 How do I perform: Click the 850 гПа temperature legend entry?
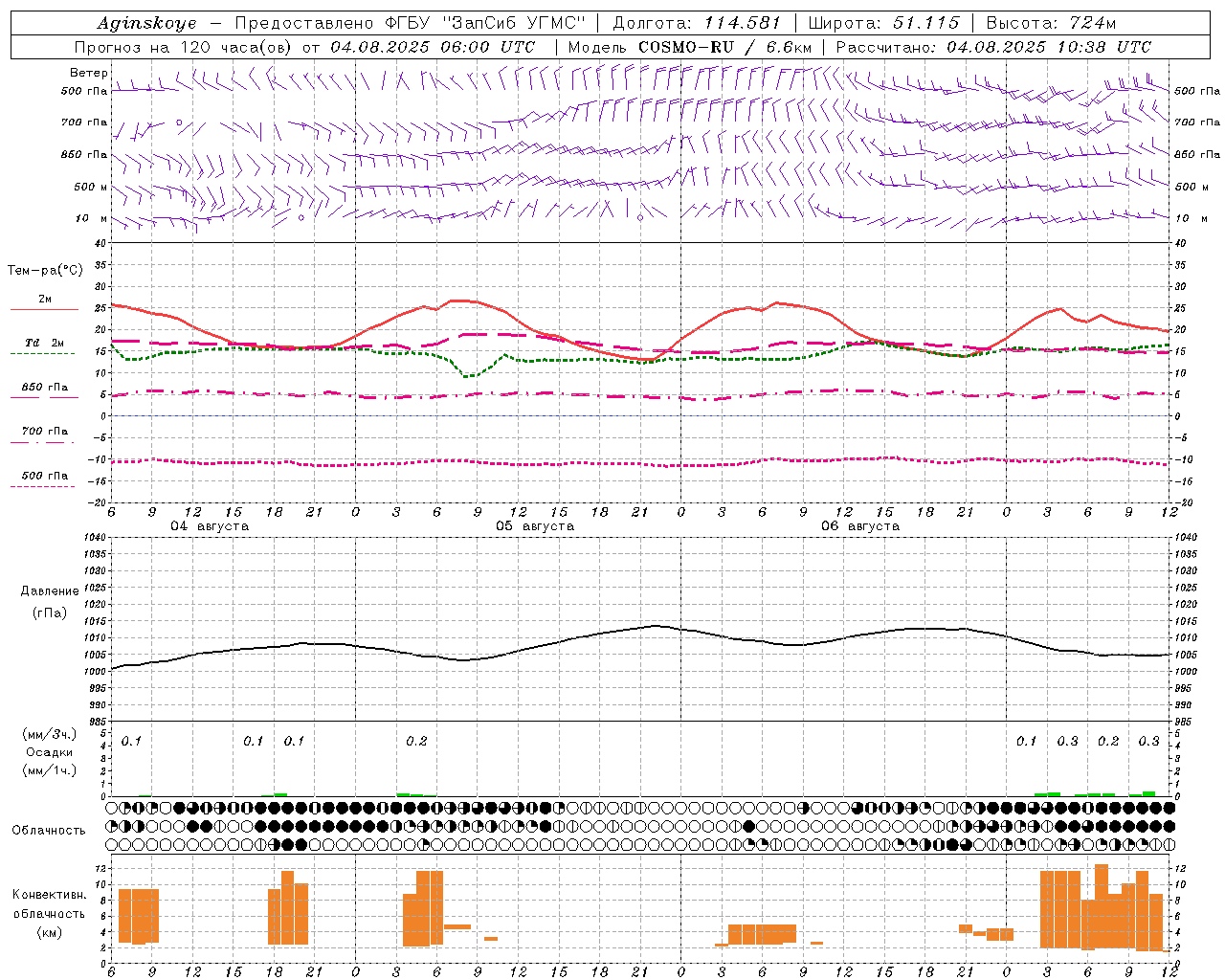point(44,388)
